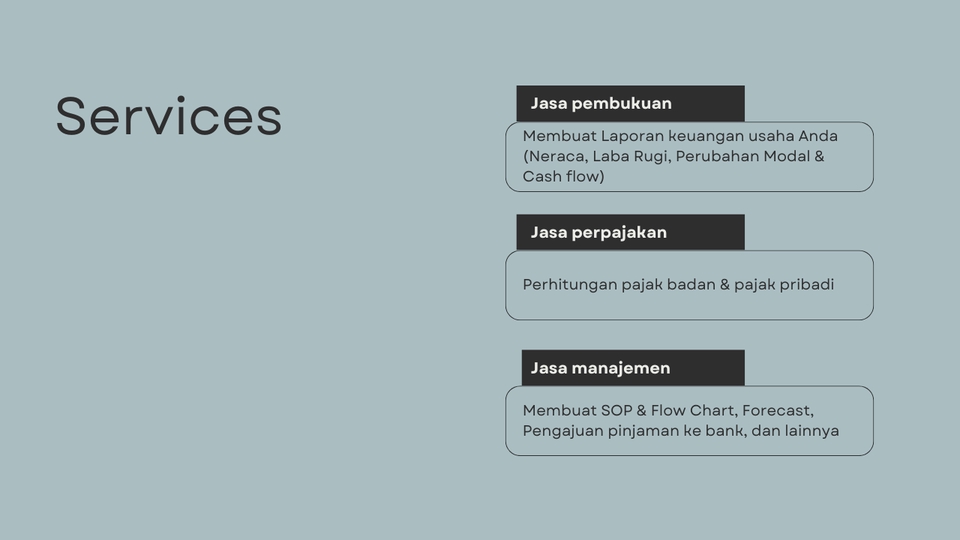Click the word 'SOP' in management box
Image resolution: width=960 pixels, height=540 pixels.
pos(617,411)
